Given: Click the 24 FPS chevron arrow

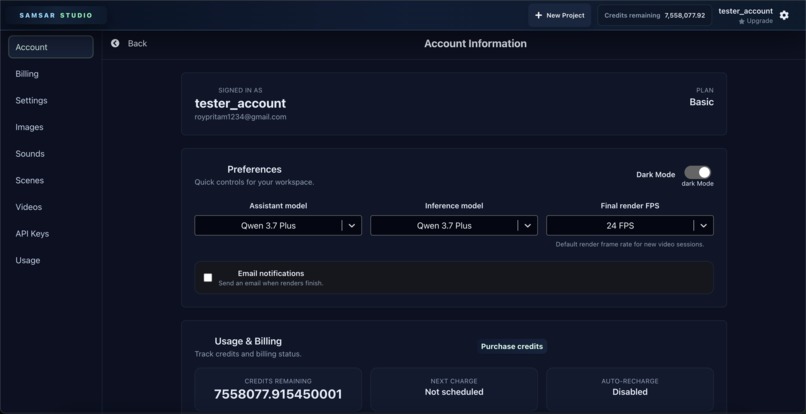Looking at the screenshot, I should [704, 225].
